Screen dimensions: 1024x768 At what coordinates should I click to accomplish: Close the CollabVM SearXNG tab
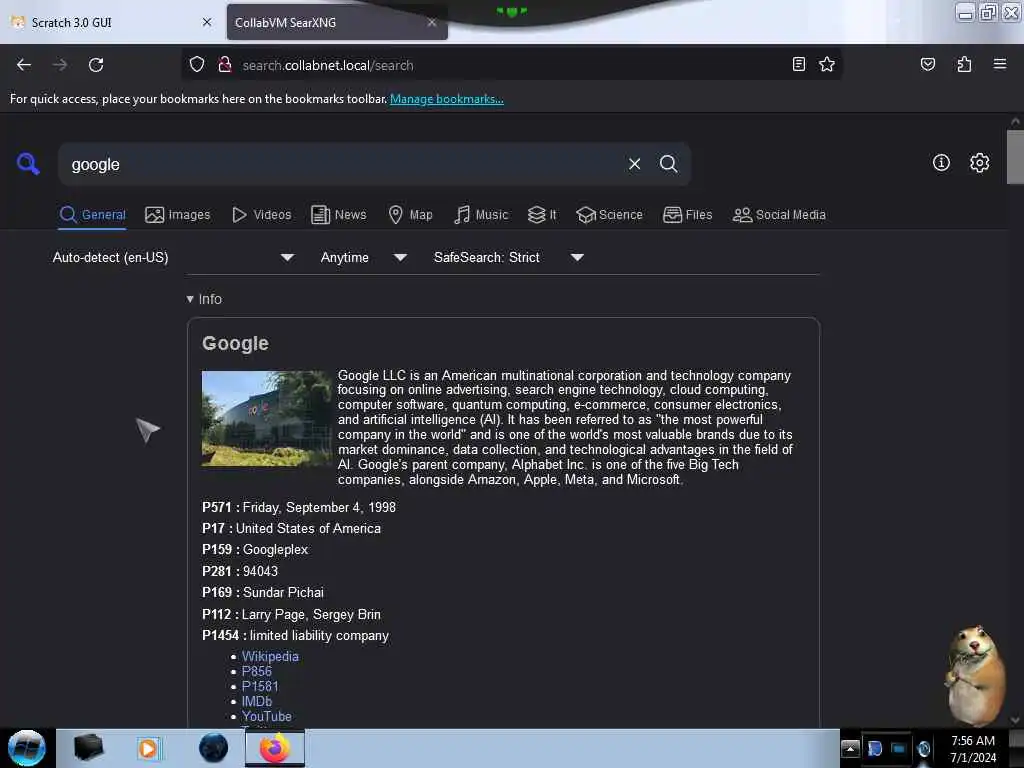(432, 22)
